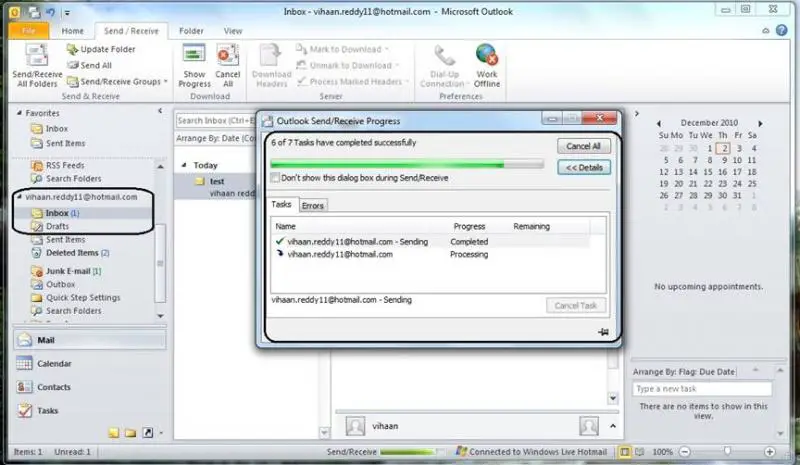Click Download Headers icon
This screenshot has width=800, height=465.
click(271, 55)
